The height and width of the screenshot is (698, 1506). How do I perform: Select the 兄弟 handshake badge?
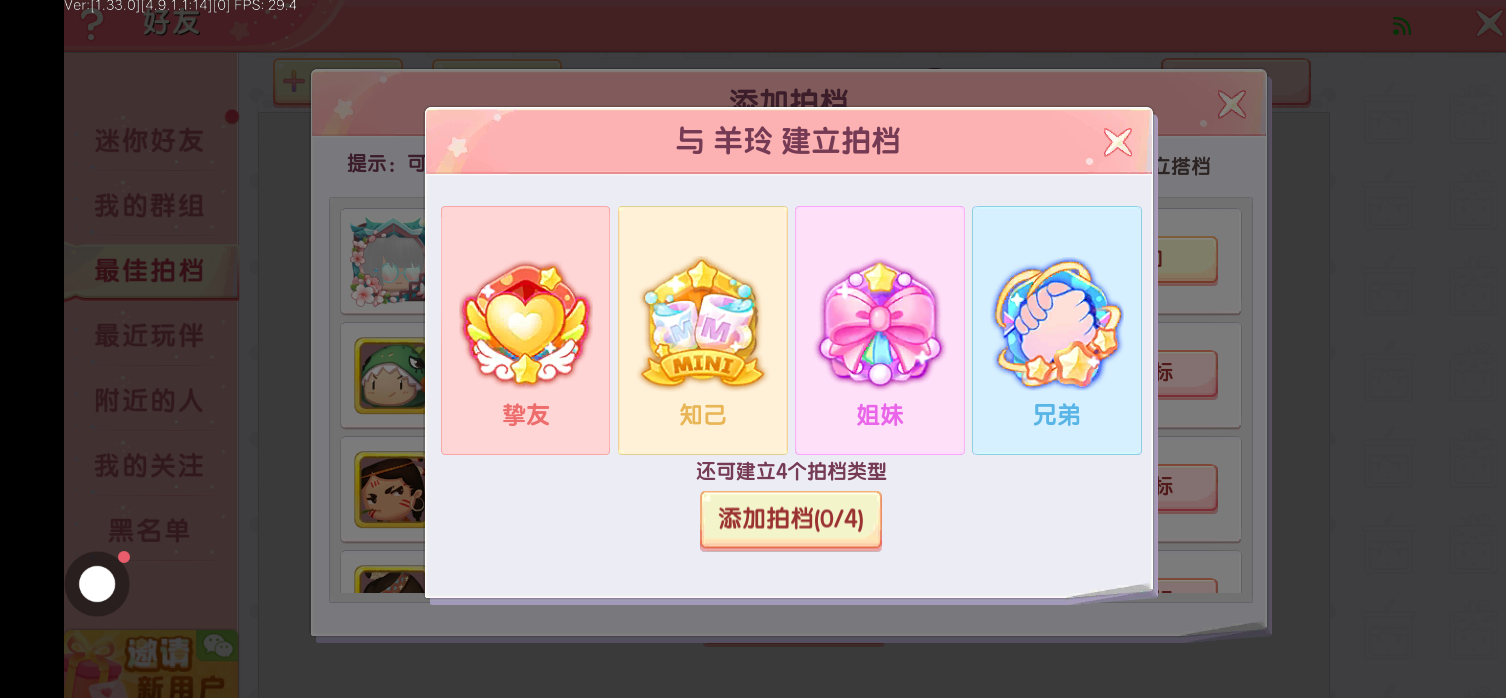(1057, 330)
